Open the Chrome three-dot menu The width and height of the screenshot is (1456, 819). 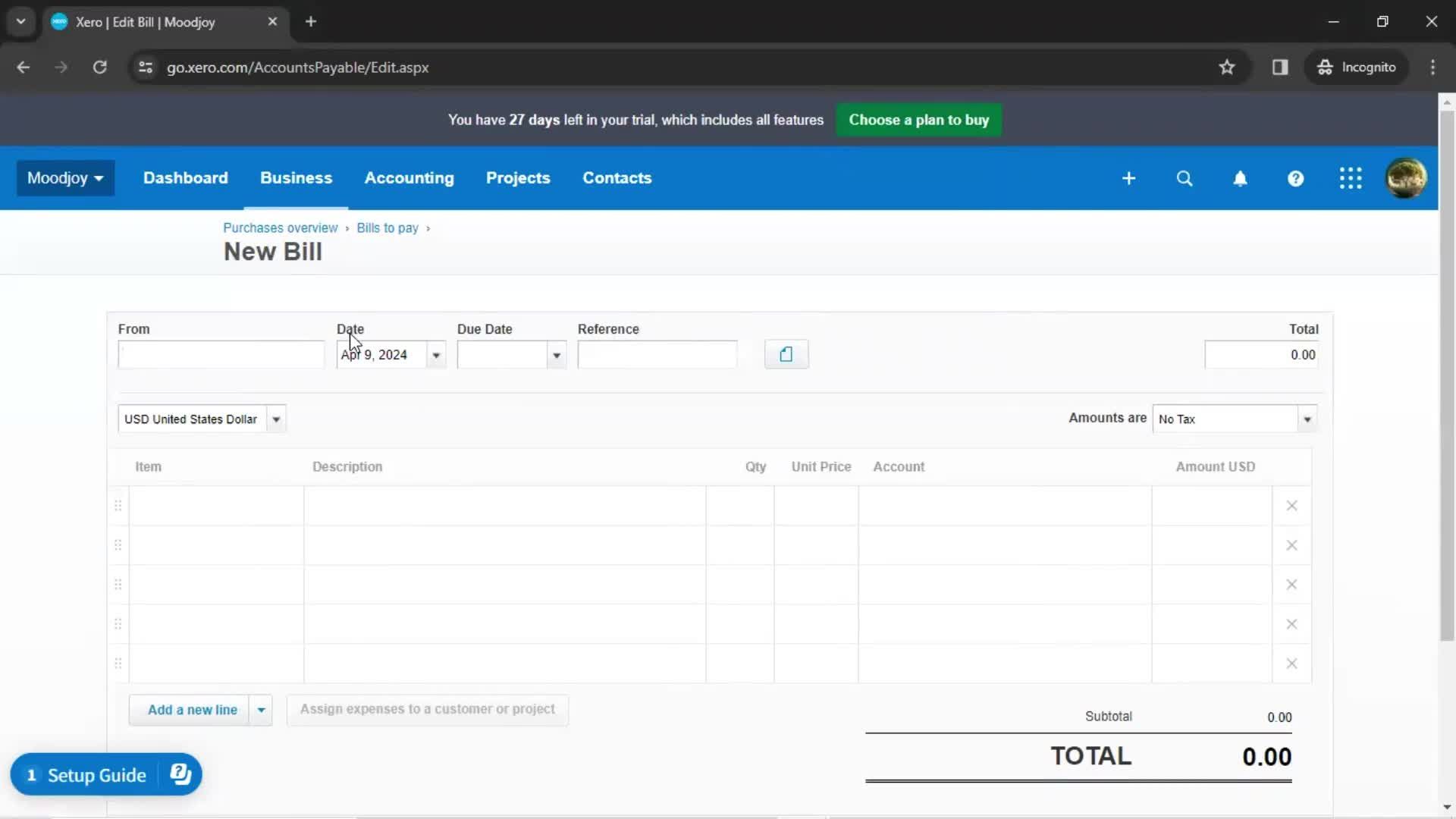pyautogui.click(x=1432, y=67)
